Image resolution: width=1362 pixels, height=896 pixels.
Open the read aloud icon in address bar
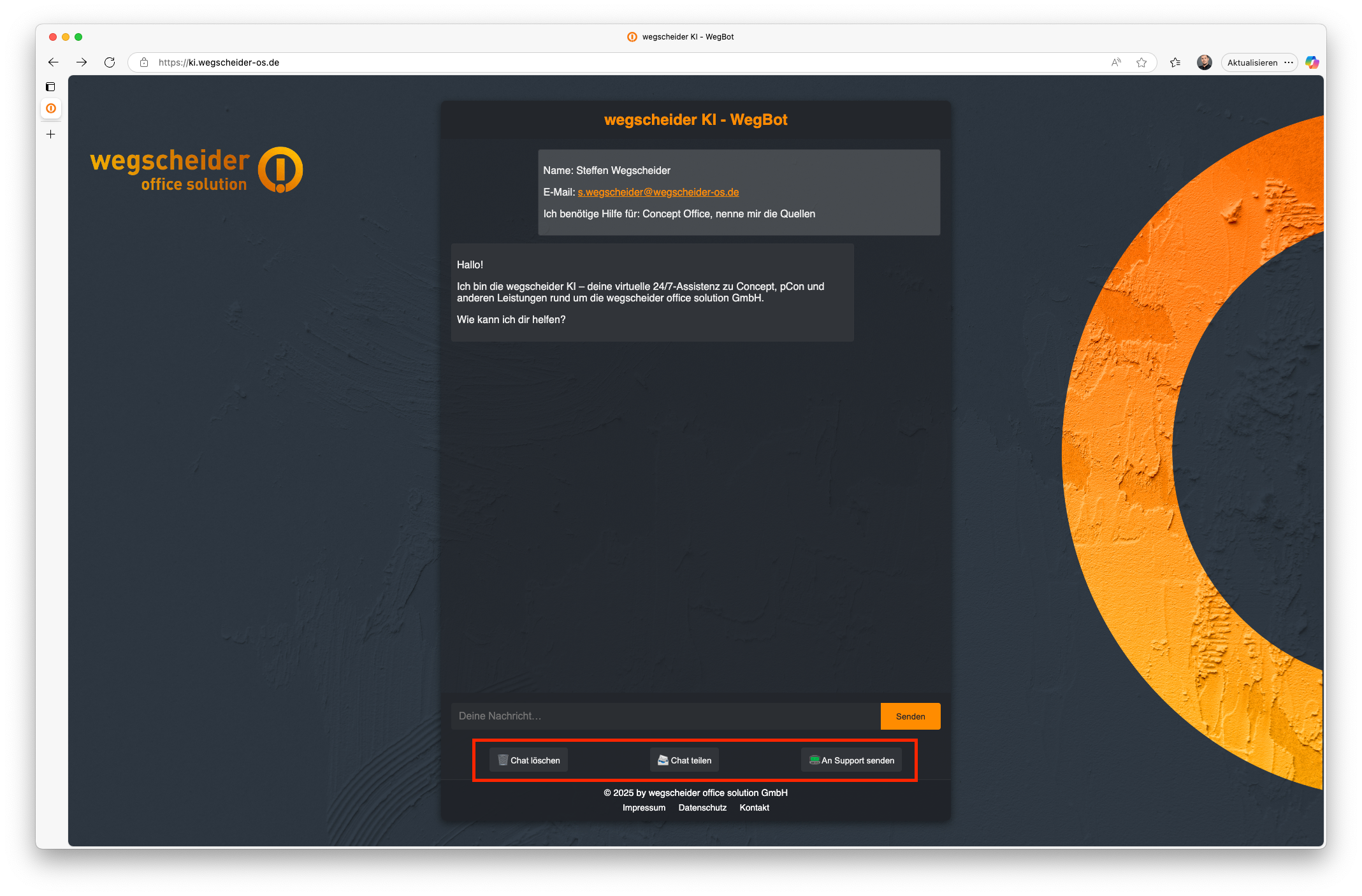(x=1116, y=62)
